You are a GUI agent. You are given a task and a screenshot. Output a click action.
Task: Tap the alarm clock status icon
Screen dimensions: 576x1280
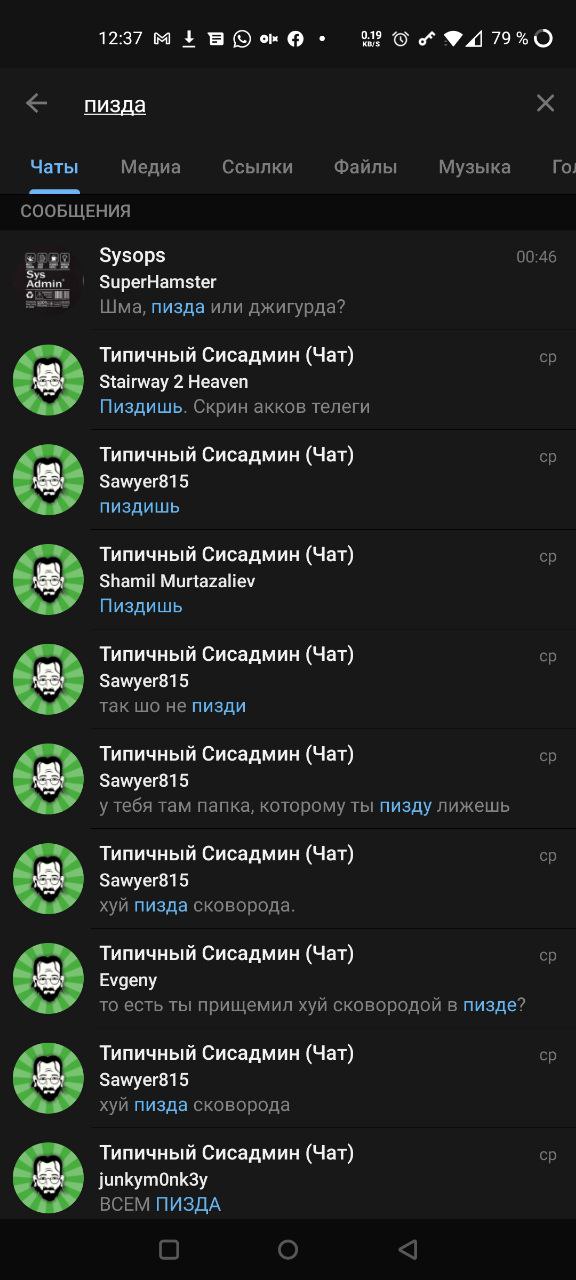400,39
